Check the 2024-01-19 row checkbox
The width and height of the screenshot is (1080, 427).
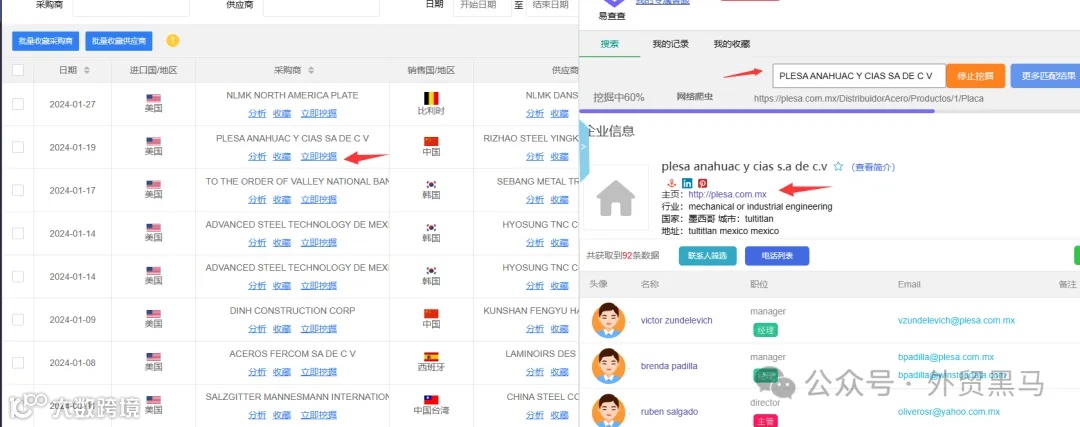pyautogui.click(x=18, y=147)
